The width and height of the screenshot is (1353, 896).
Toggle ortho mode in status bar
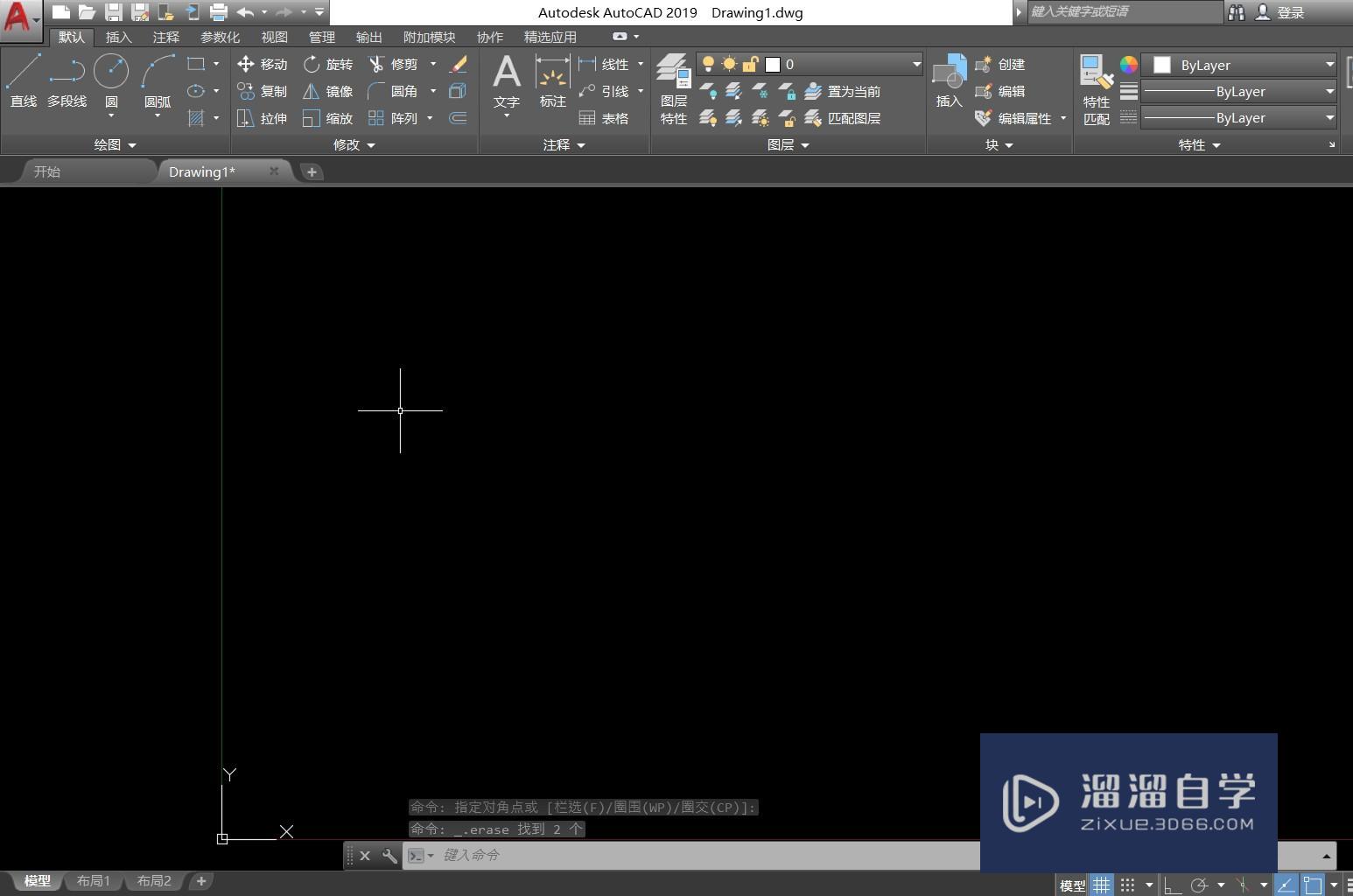pyautogui.click(x=1171, y=885)
